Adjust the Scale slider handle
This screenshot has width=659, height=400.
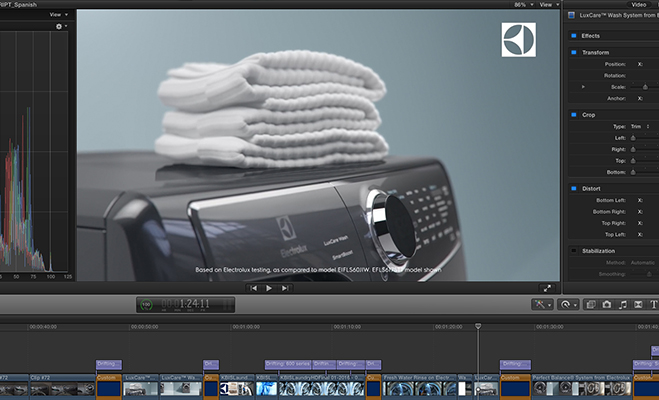(645, 87)
